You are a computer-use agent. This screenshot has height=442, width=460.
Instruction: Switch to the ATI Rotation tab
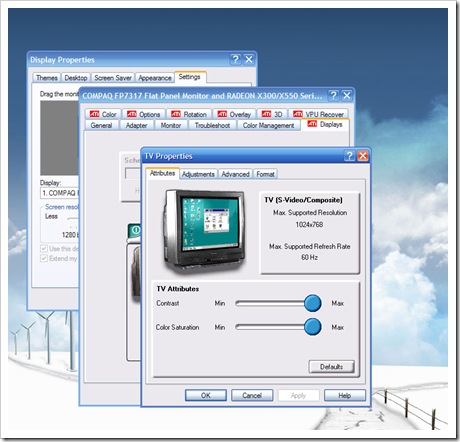coord(189,114)
